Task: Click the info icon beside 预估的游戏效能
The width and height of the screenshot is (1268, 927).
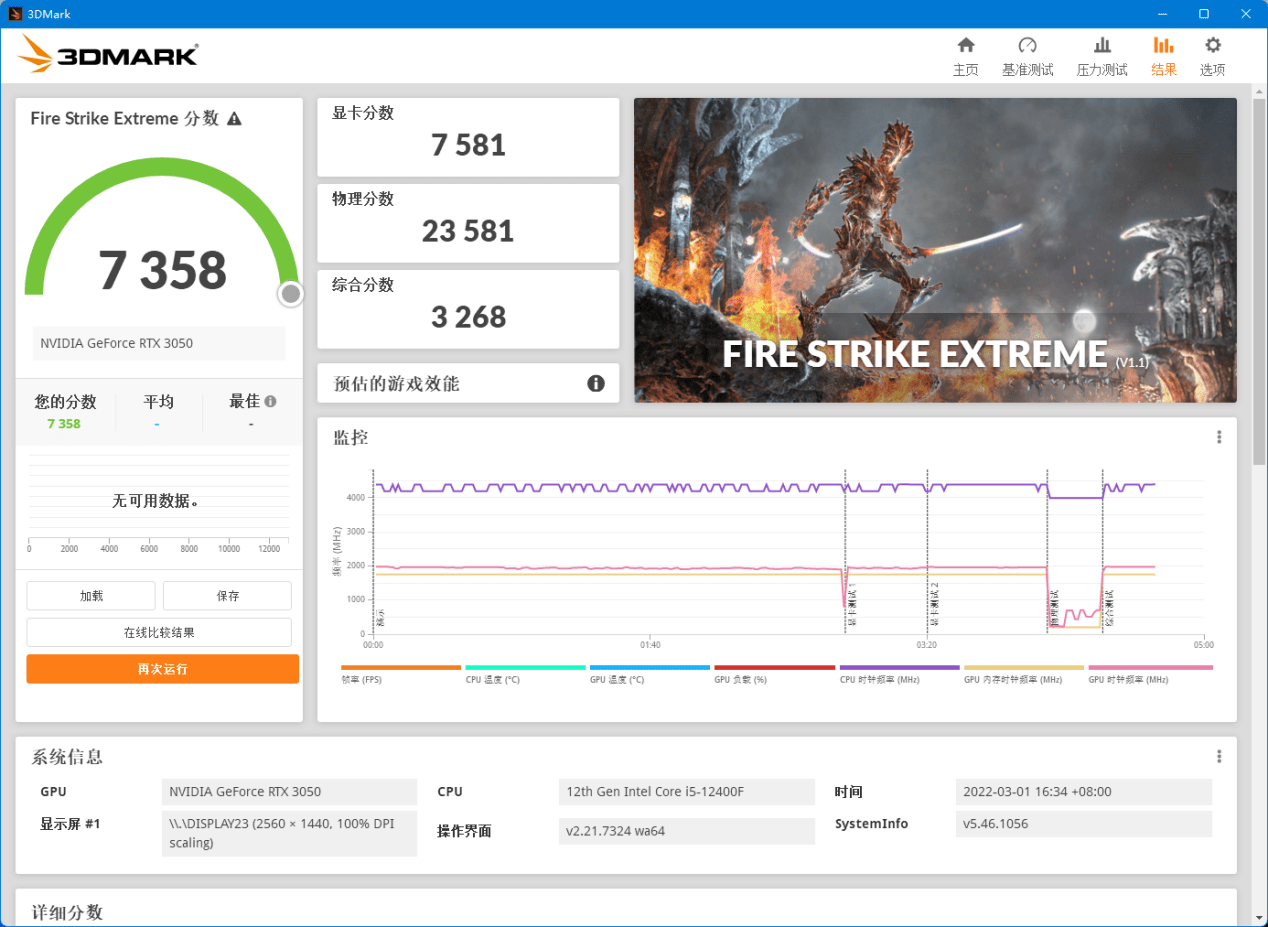Action: pyautogui.click(x=596, y=383)
